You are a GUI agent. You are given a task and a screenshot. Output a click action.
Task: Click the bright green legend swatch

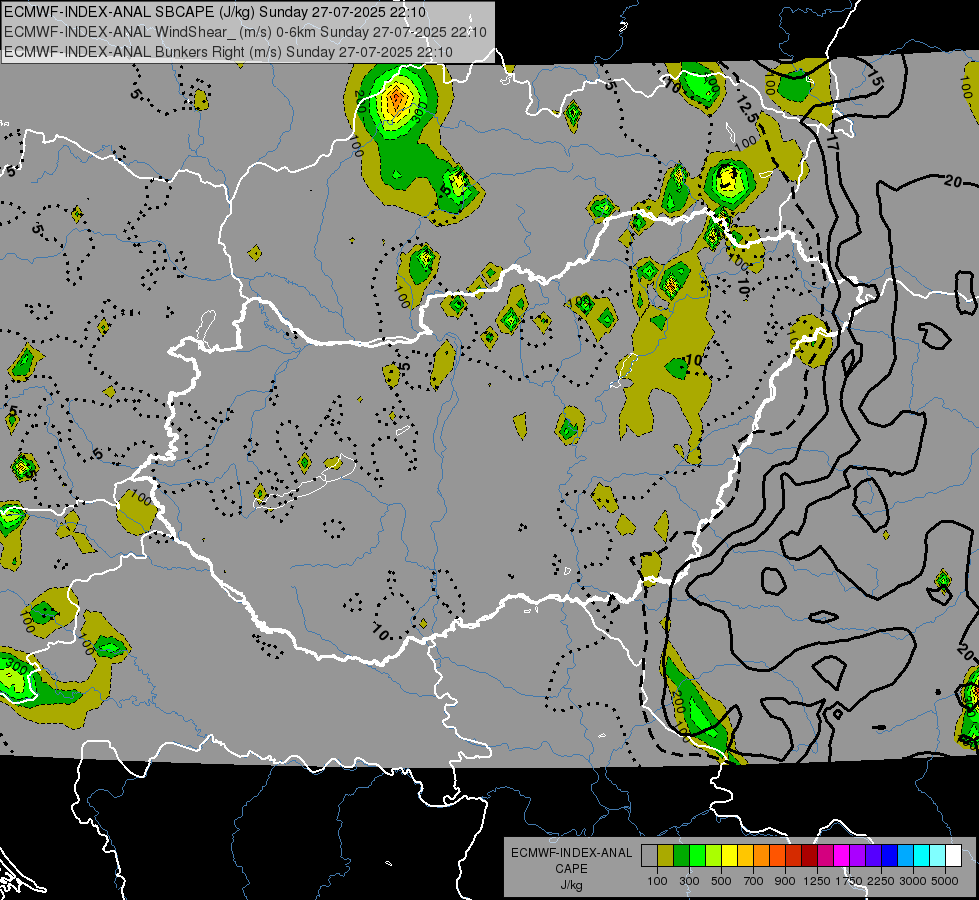pos(698,855)
